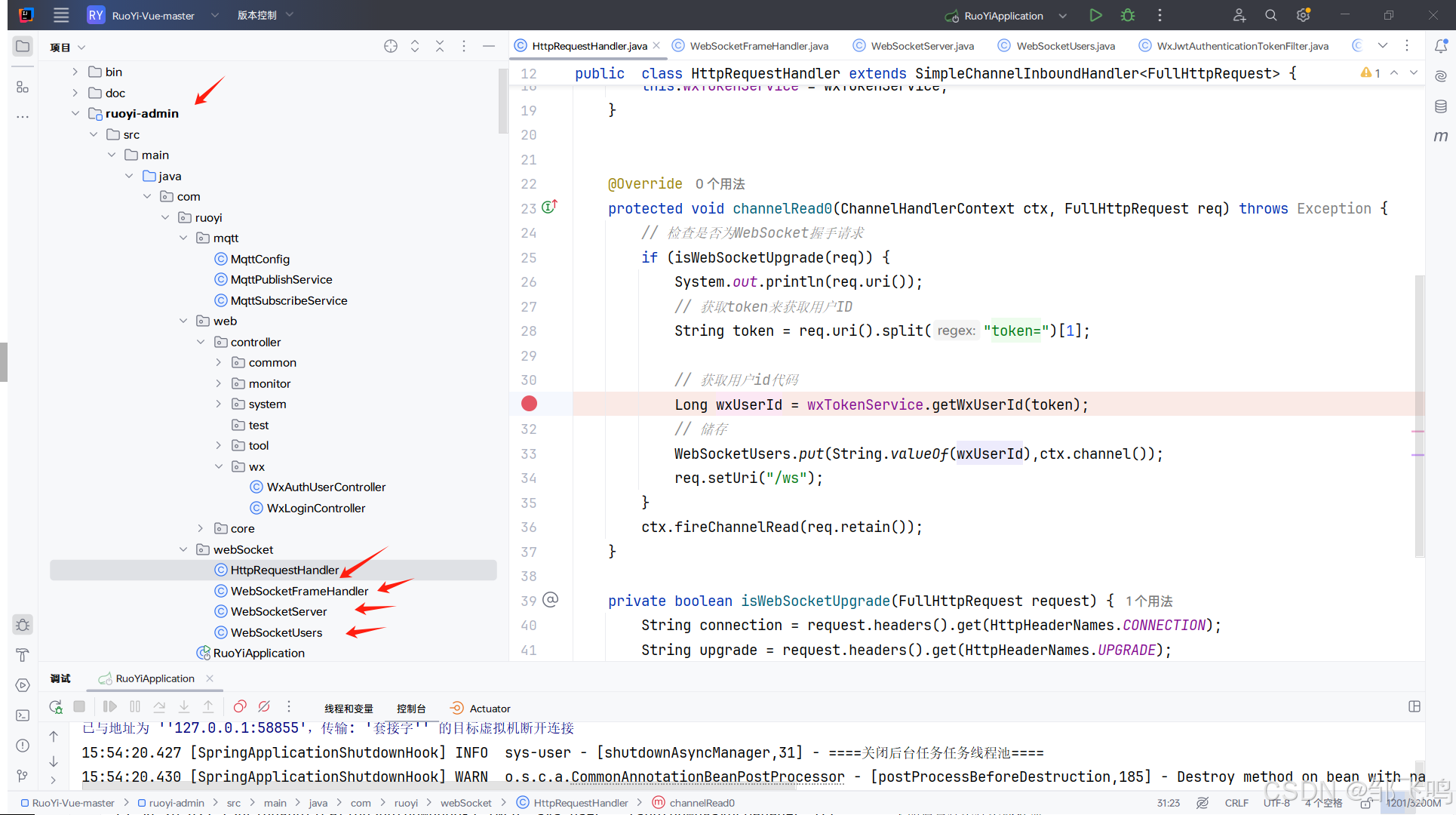Pause program in the debug toolbar
The image size is (1456, 815).
click(135, 707)
